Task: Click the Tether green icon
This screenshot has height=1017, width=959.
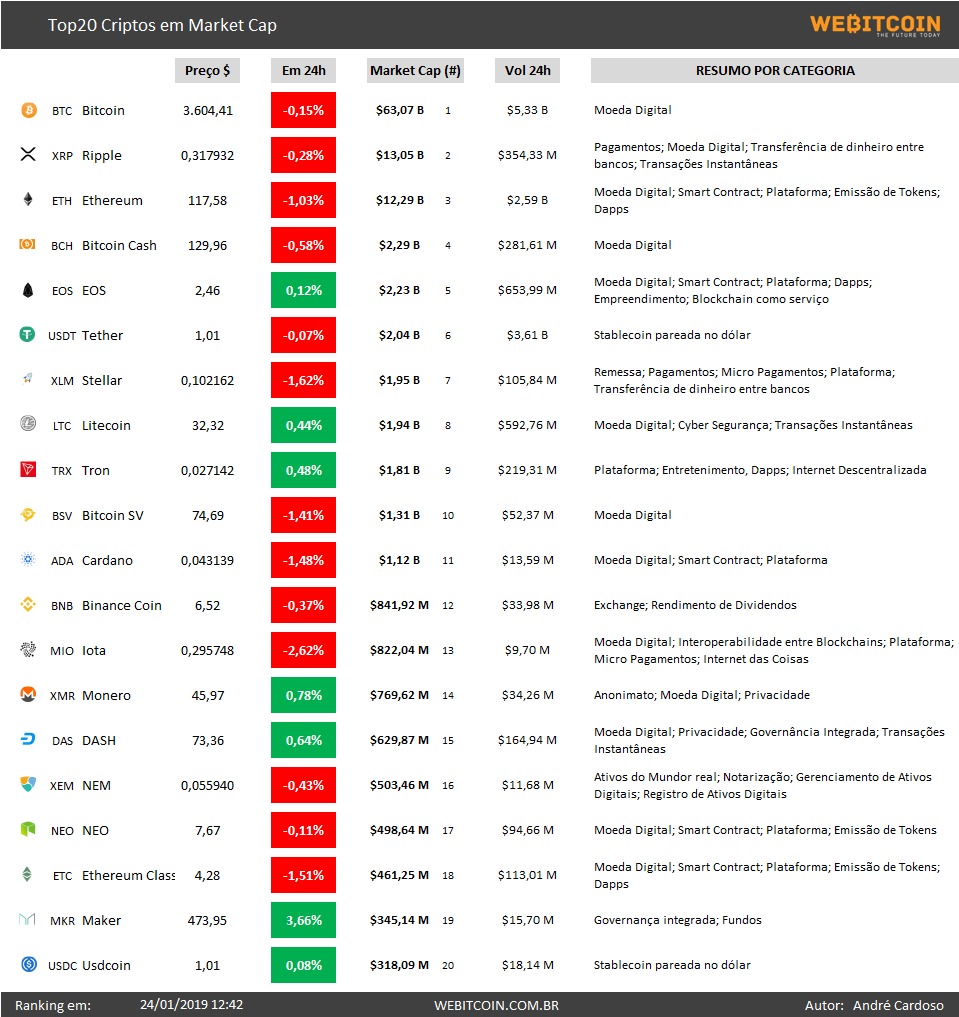Action: 27,334
